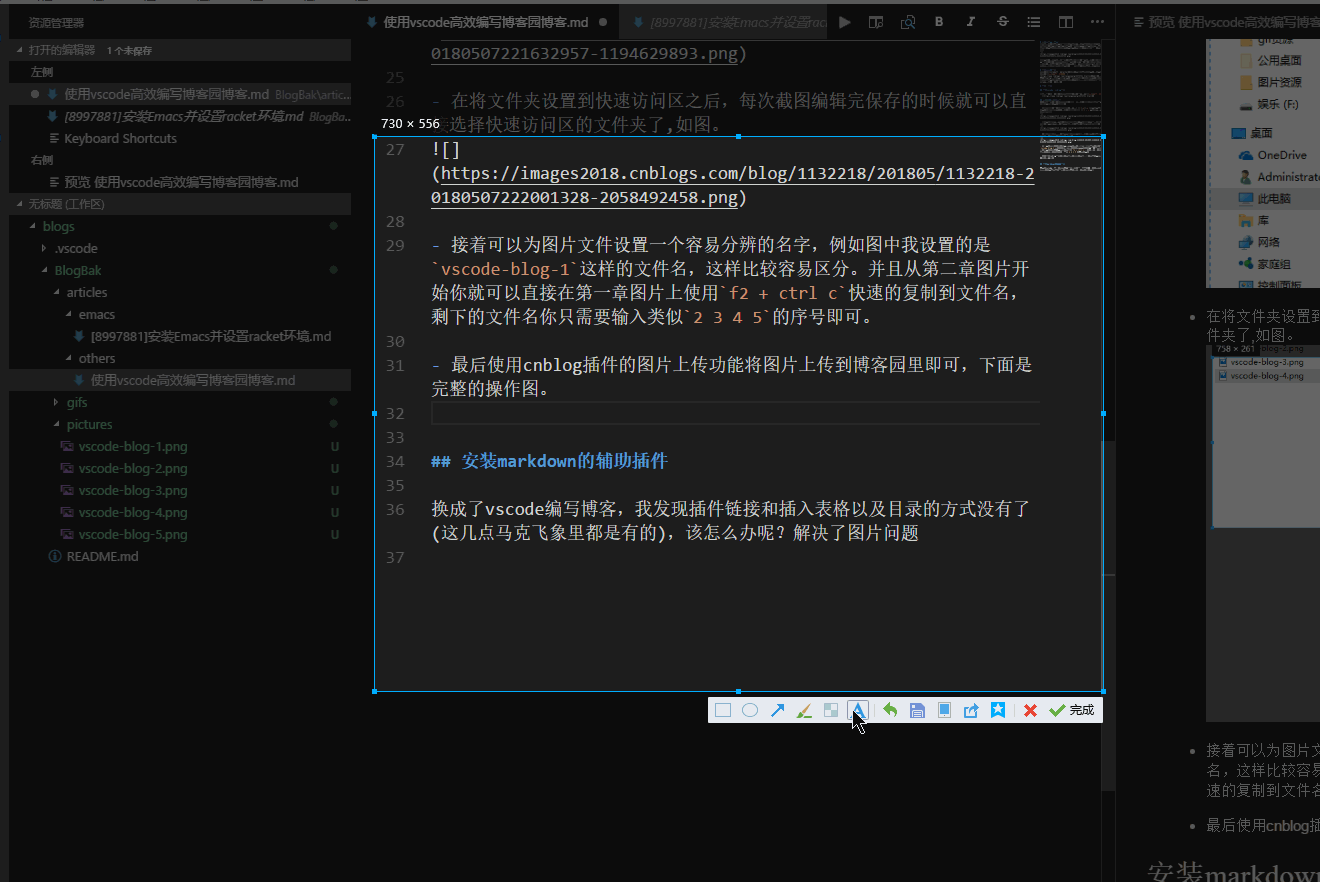Viewport: 1320px width, 882px height.
Task: Collapse the others folder
Action: pos(97,358)
